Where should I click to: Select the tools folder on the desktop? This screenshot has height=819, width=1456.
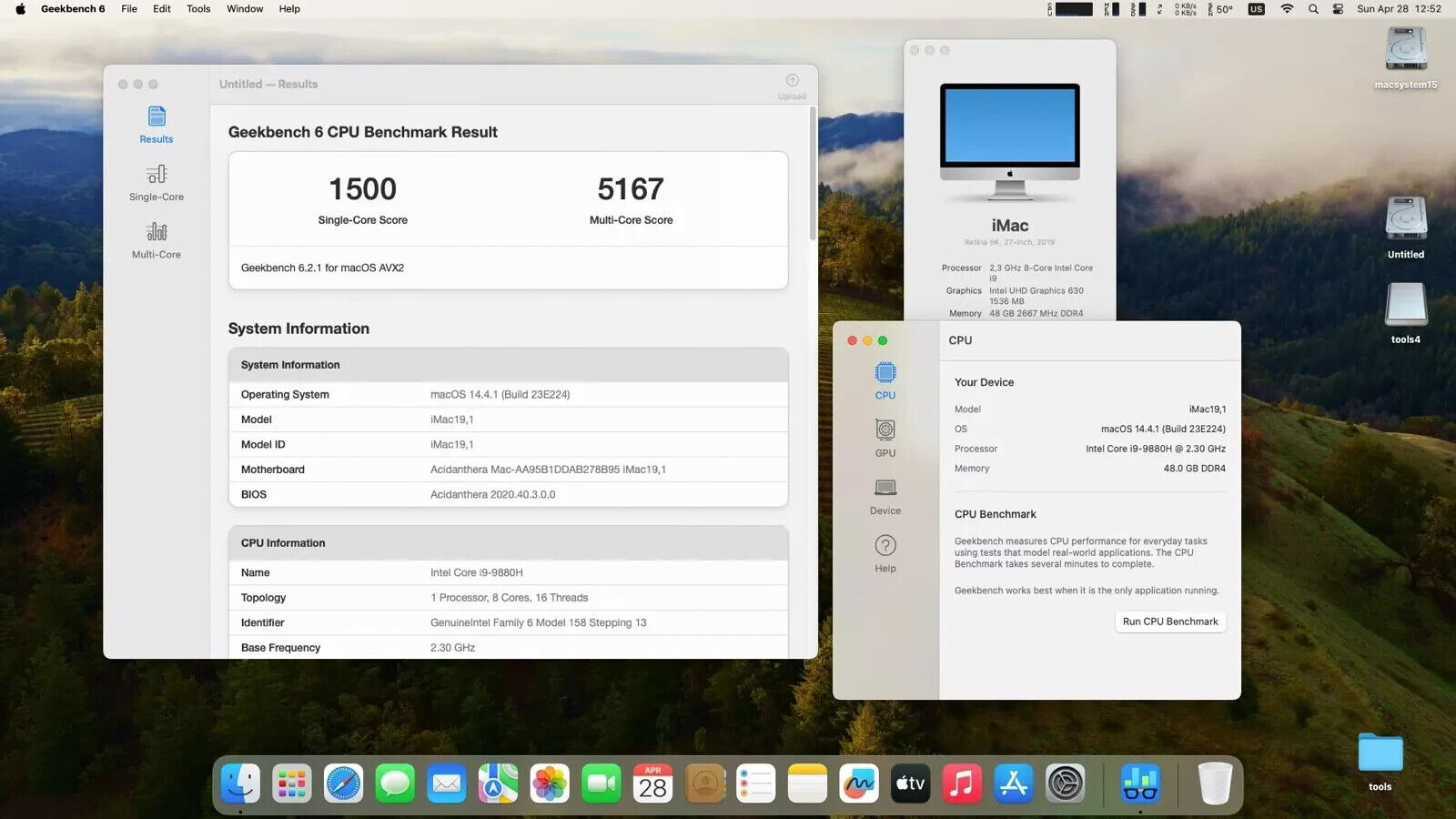pos(1380,761)
